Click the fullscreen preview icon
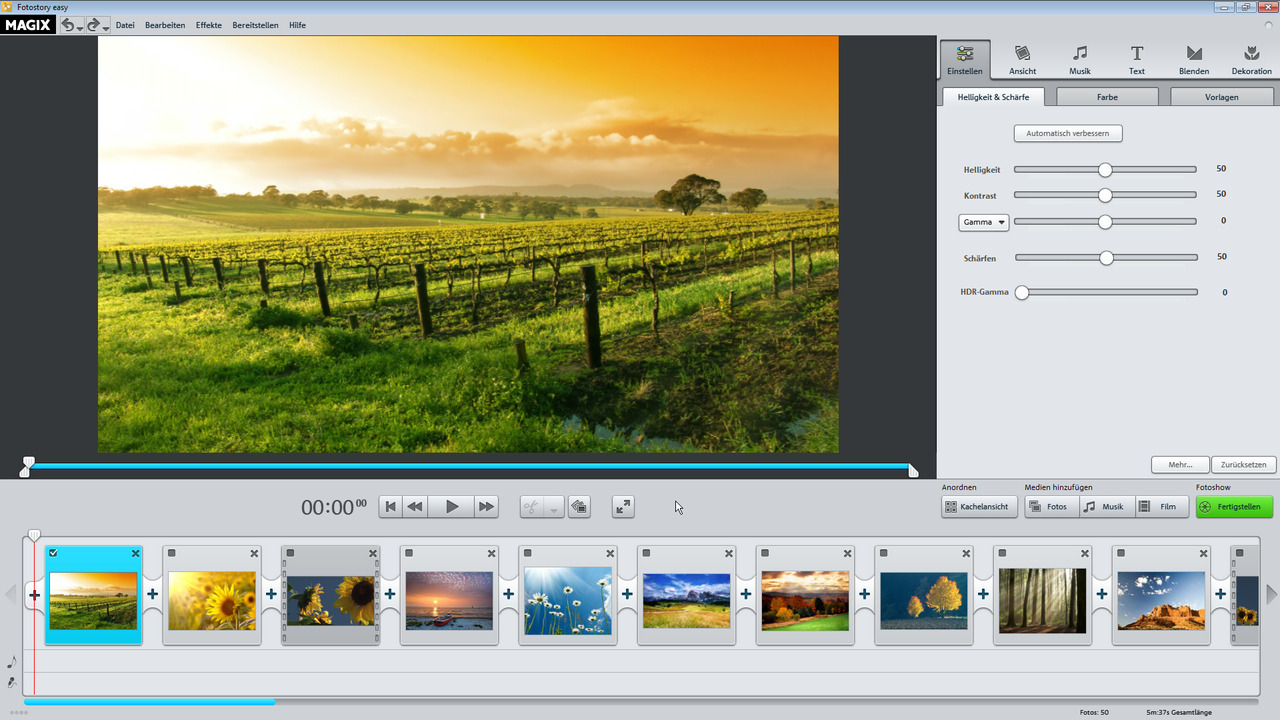1280x720 pixels. (x=623, y=507)
